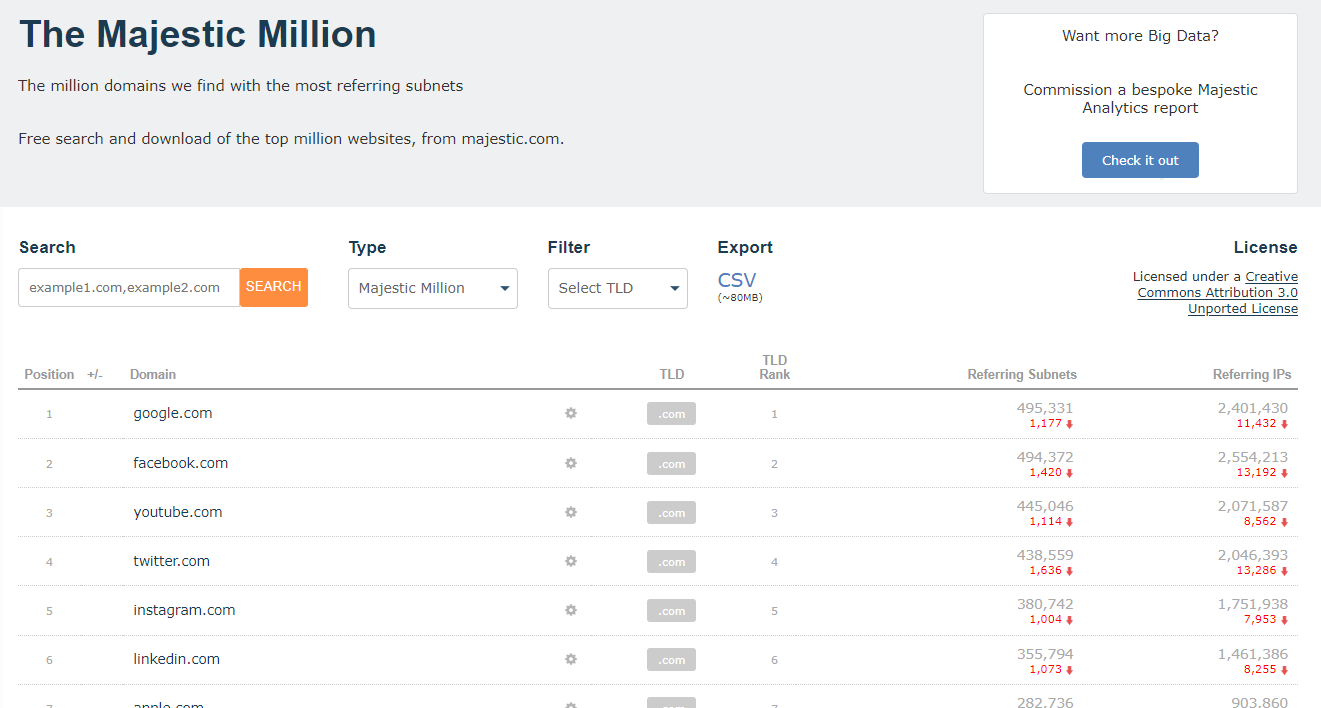Open the facebook.com domain entry

pyautogui.click(x=181, y=463)
